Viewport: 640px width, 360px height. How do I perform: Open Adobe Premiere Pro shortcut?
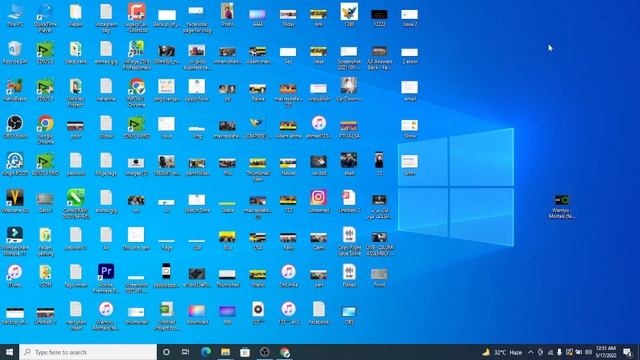(106, 278)
